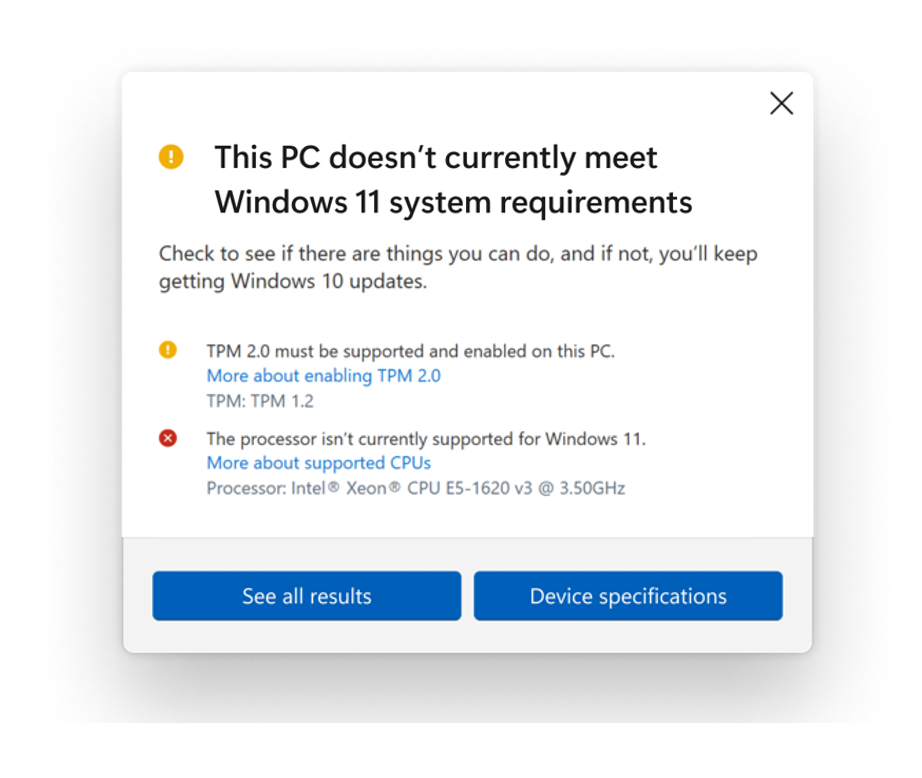This screenshot has width=922, height=778.
Task: Close the Windows 11 requirements dialog
Action: [x=781, y=103]
